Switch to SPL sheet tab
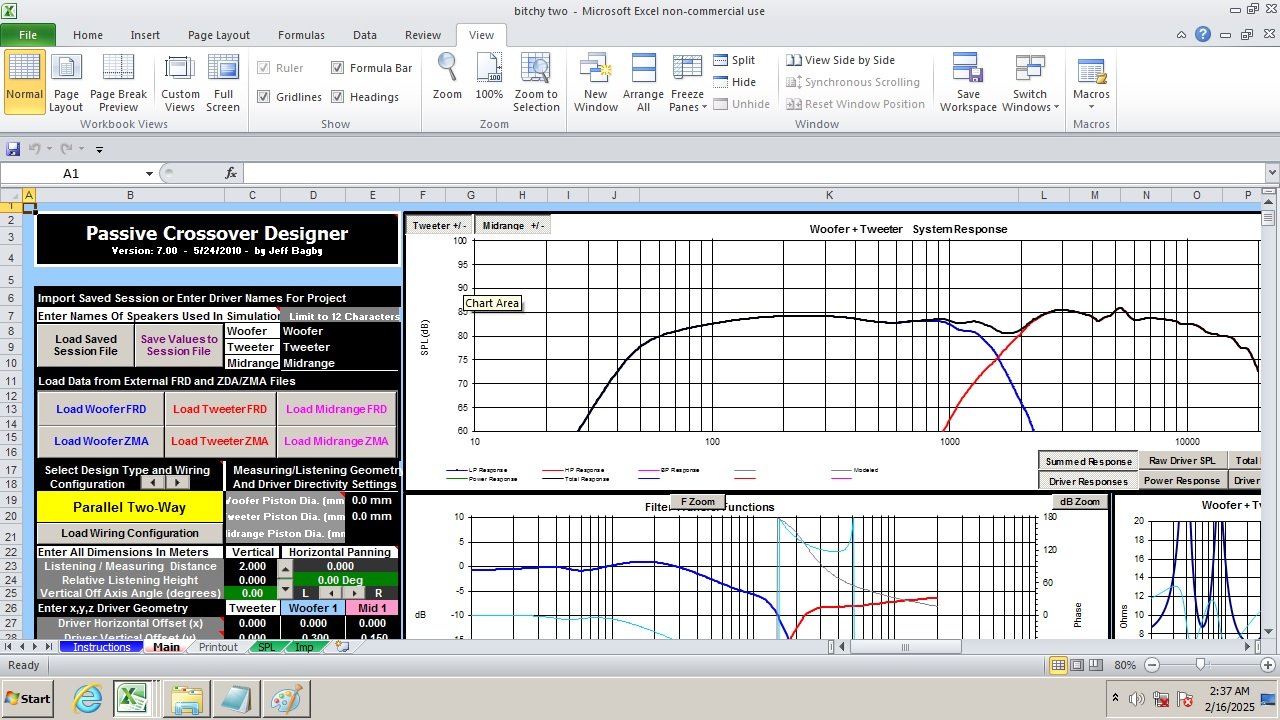The height and width of the screenshot is (720, 1280). pyautogui.click(x=266, y=647)
